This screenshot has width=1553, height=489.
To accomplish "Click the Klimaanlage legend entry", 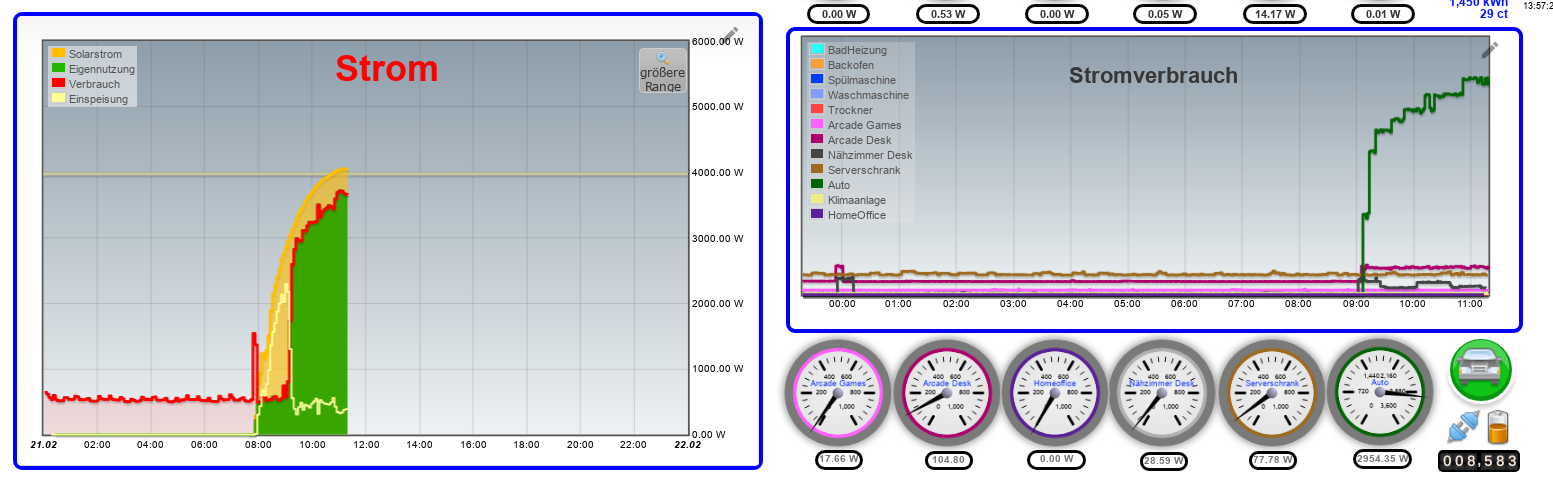I will click(848, 200).
